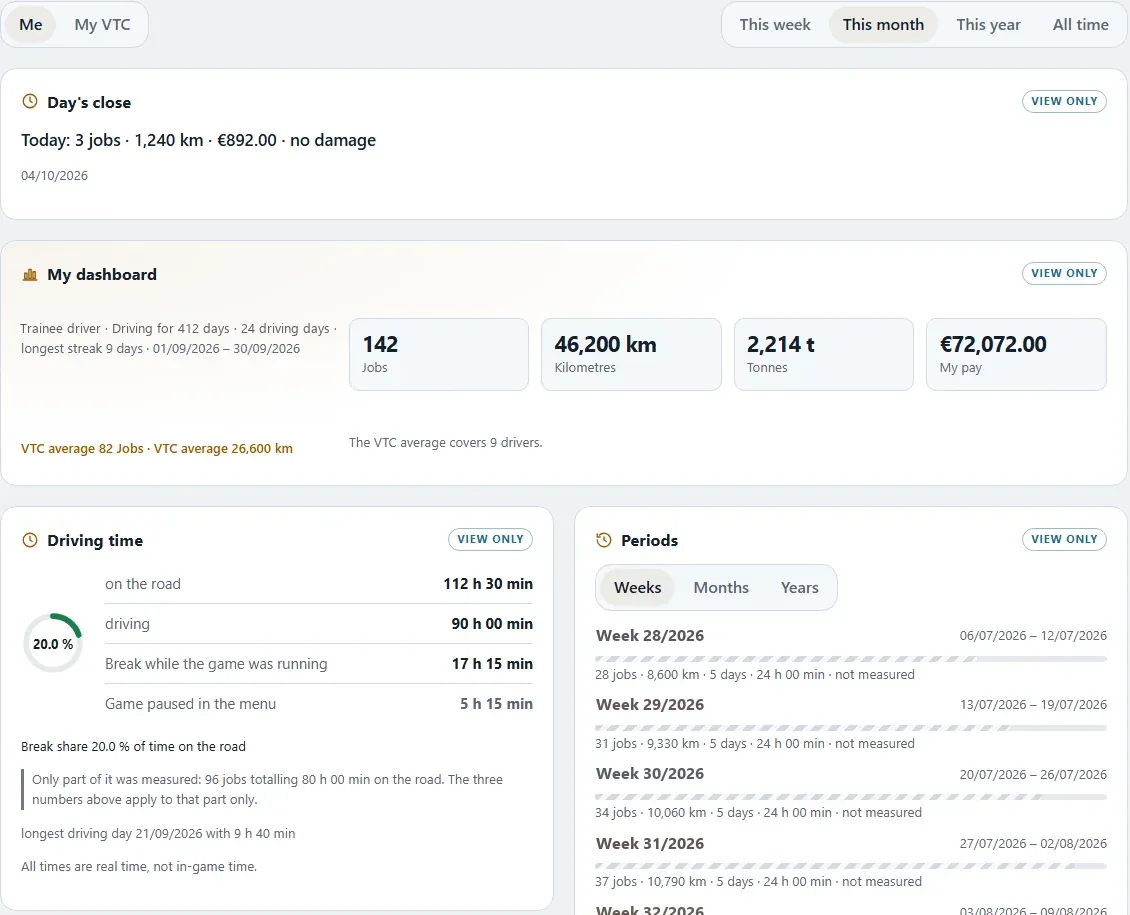Switch range to This year
Viewport: 1130px width, 915px height.
coord(988,24)
